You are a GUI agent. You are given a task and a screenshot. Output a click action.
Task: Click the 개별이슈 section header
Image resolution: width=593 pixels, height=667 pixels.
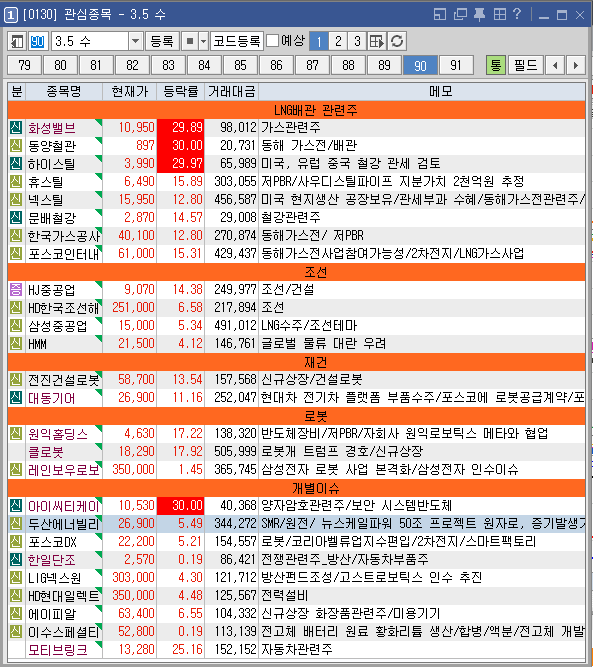296,487
